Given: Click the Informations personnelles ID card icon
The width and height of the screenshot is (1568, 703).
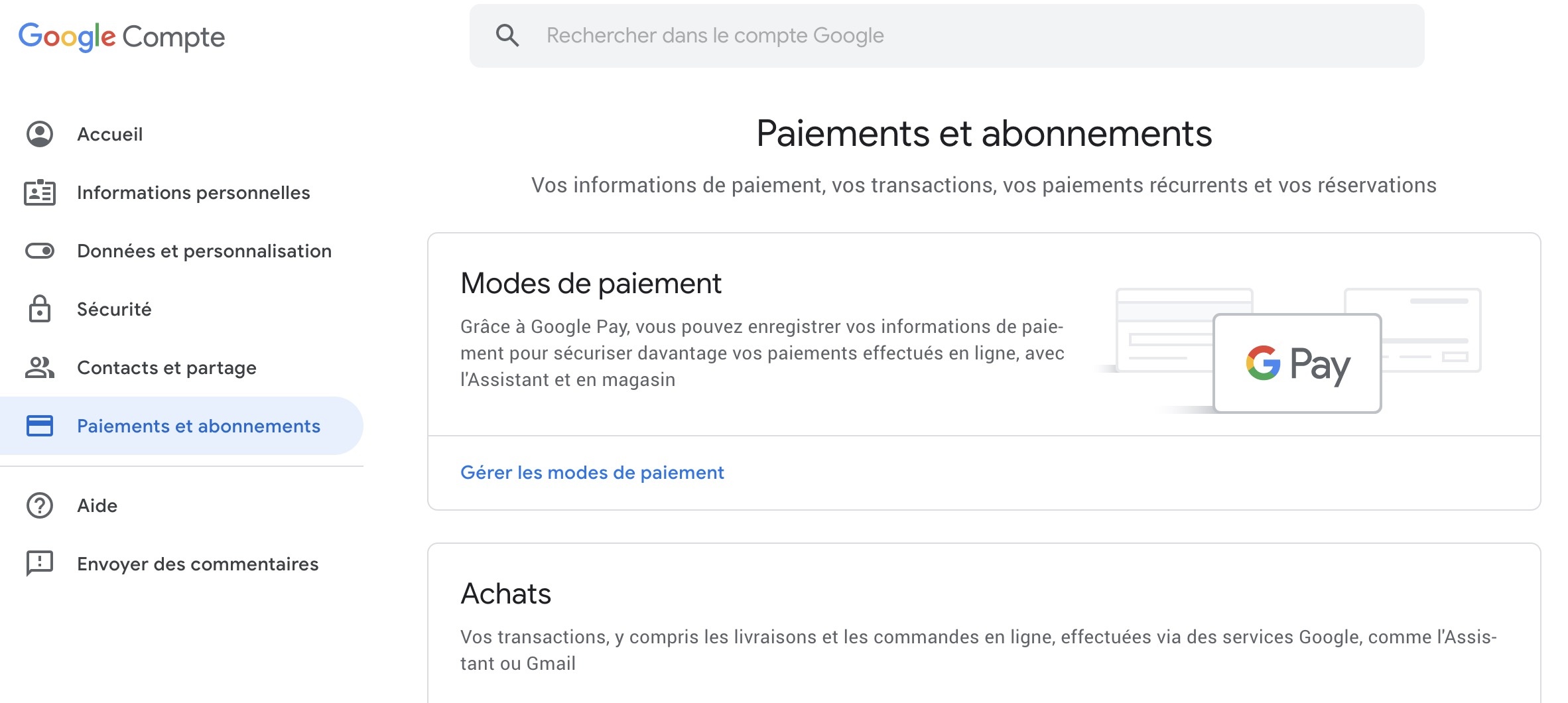Looking at the screenshot, I should (x=38, y=192).
